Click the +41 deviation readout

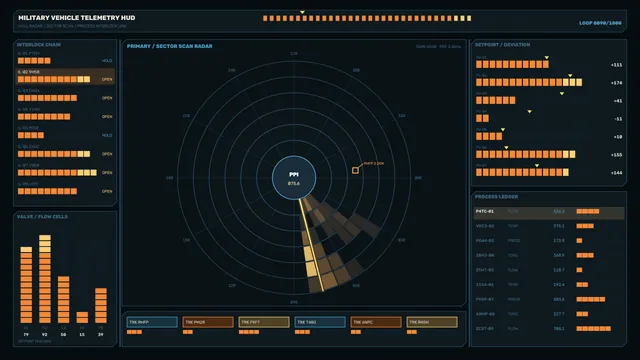618,101
